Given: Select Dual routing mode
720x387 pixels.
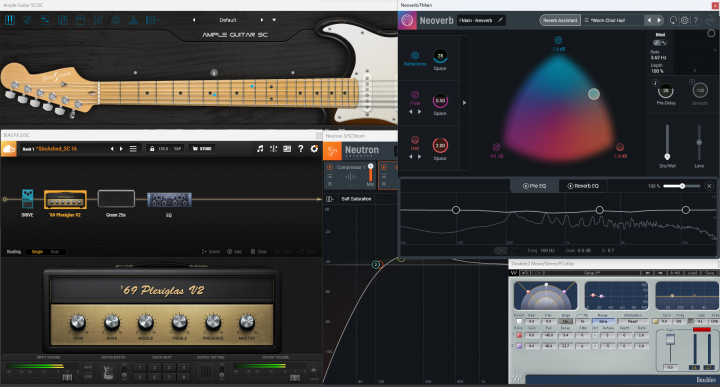Looking at the screenshot, I should point(55,252).
